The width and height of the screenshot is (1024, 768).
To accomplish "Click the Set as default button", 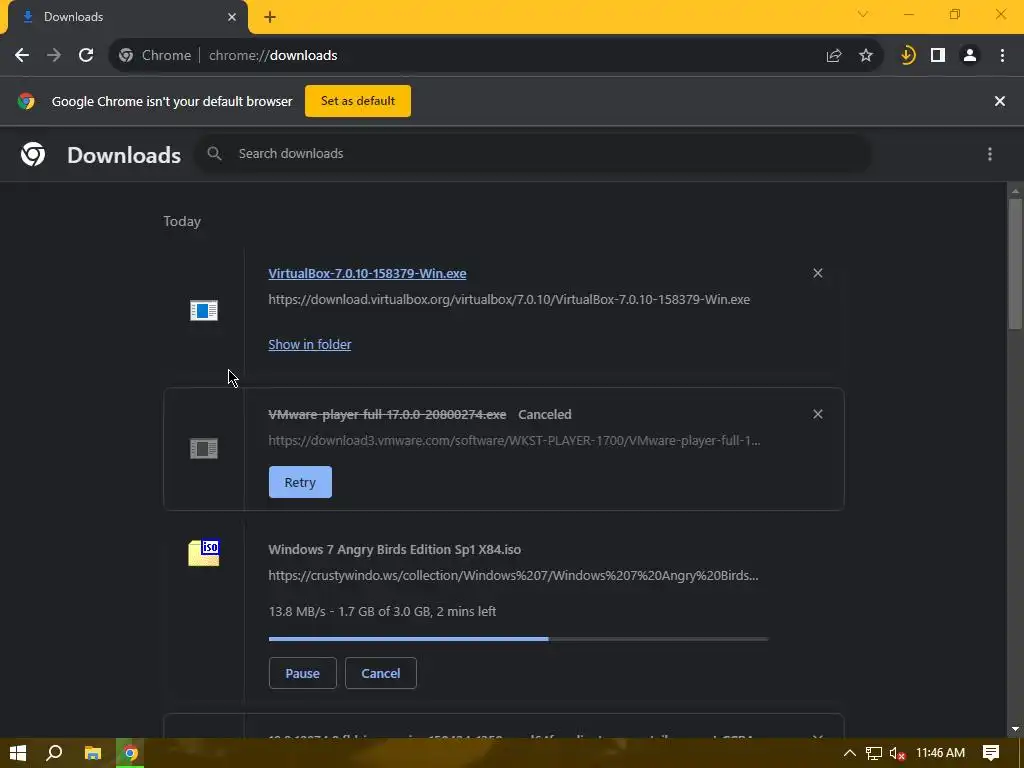I will click(x=358, y=101).
